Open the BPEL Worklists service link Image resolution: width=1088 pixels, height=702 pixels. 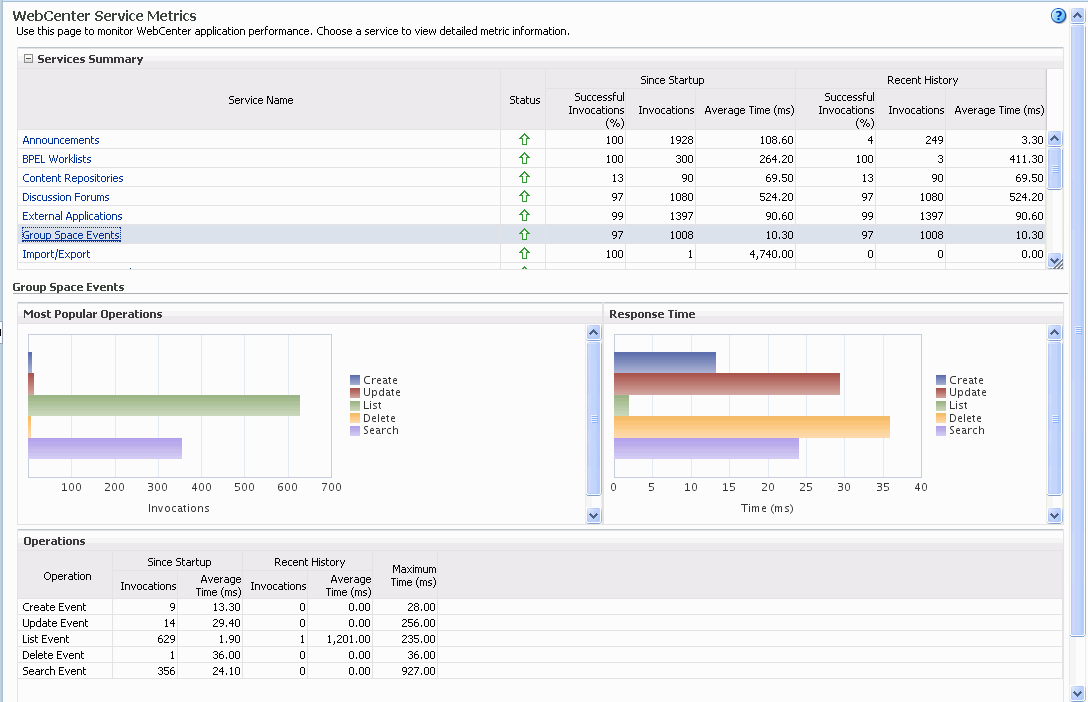pyautogui.click(x=57, y=159)
